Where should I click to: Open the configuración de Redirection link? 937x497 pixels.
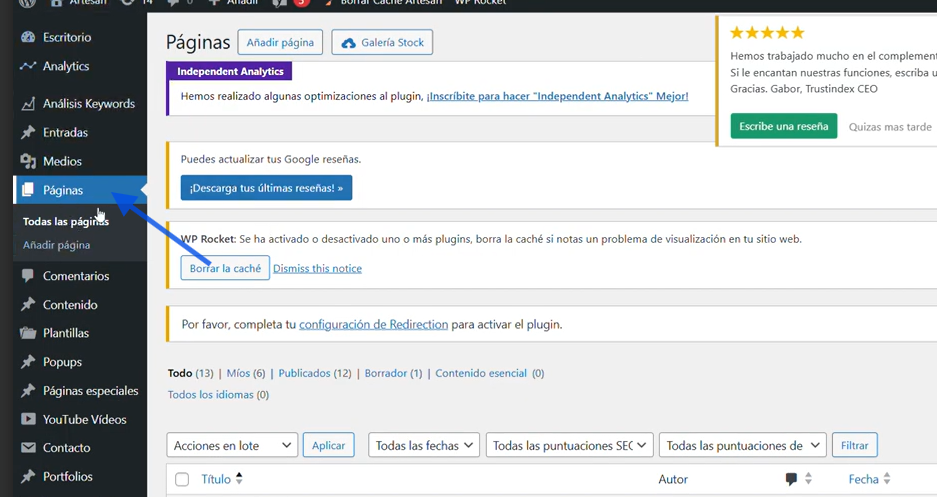tap(373, 324)
